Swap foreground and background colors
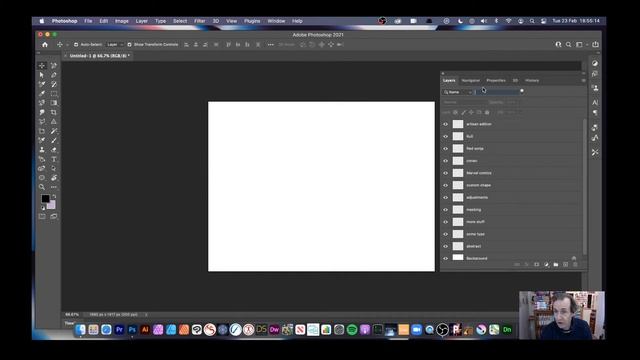Viewport: 640px width, 360px height. [54, 196]
